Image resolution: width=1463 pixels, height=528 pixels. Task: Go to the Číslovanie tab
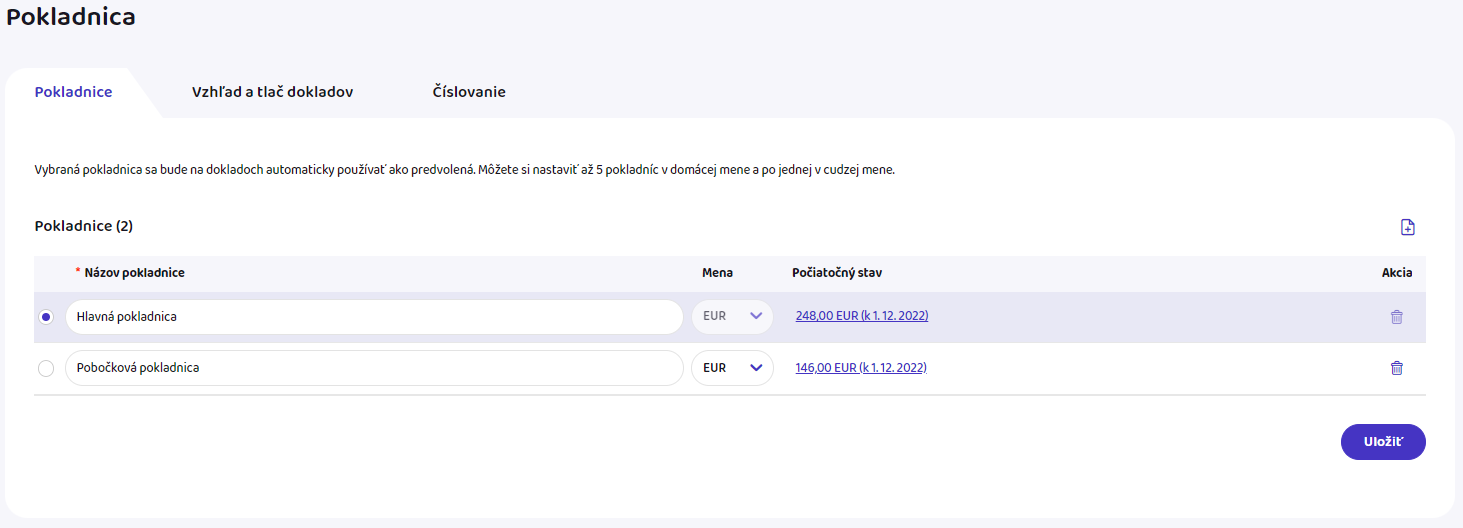click(x=469, y=92)
